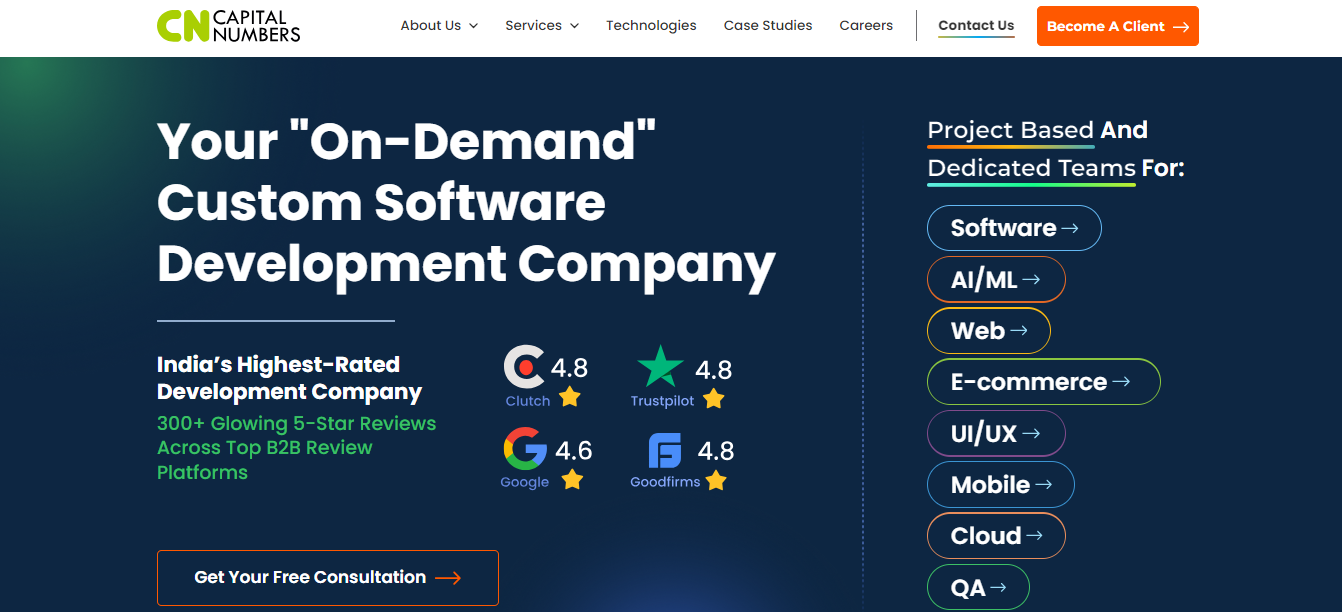Click the yellow star under Trustpilot 4.8

point(713,399)
